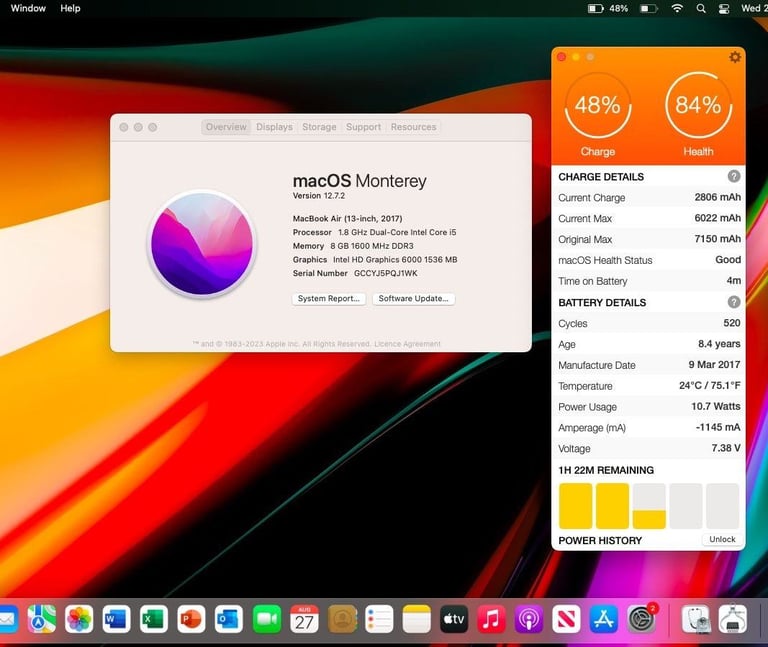Open Outlook from the dock
768x647 pixels.
point(229,619)
